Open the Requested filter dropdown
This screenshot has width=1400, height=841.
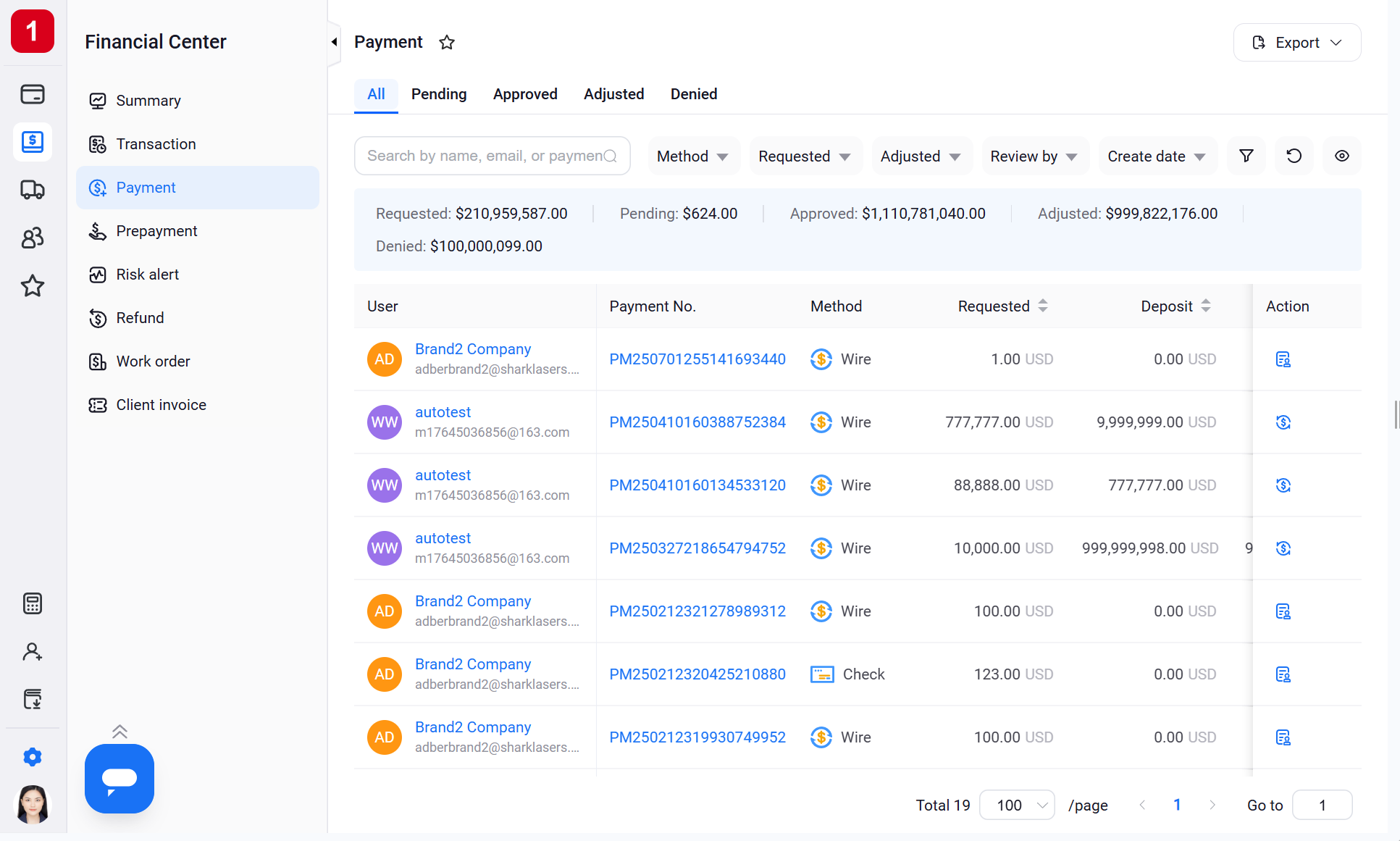(x=805, y=156)
